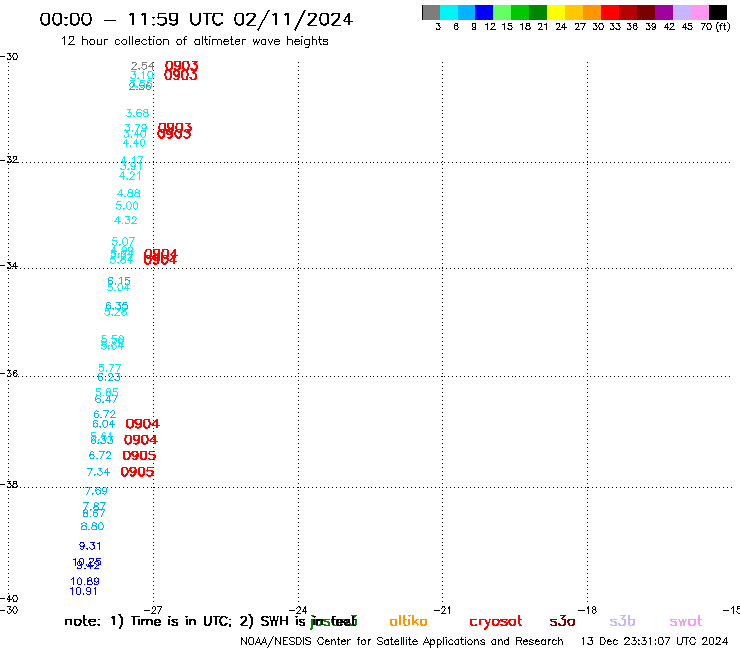The image size is (740, 650).
Task: Click the note 'Time is in UTC'
Action: 181,621
